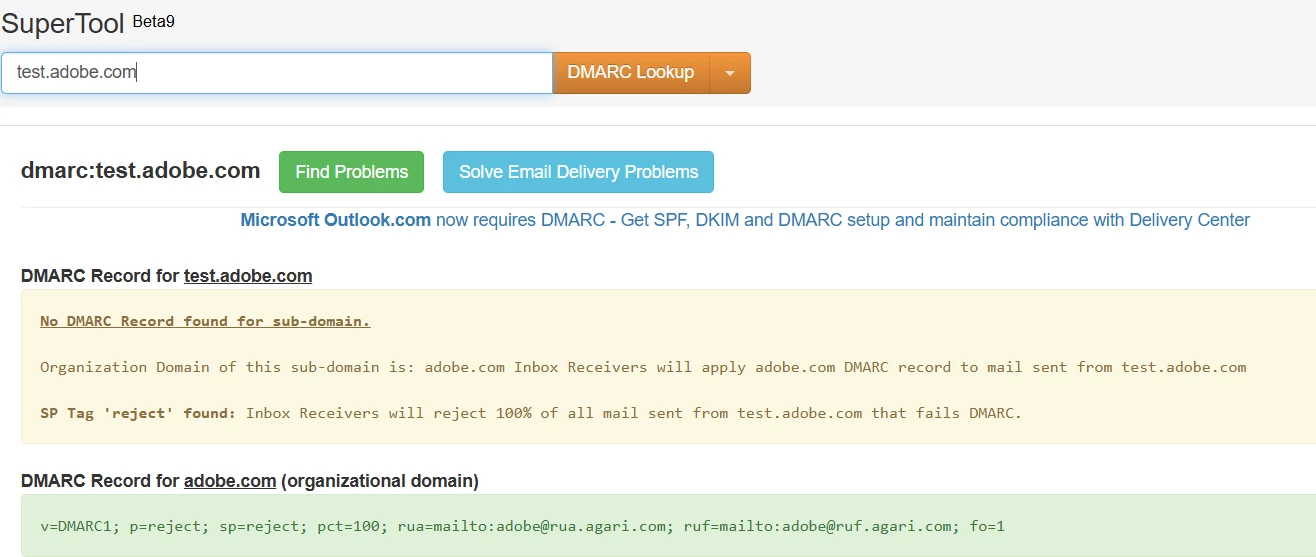The height and width of the screenshot is (557, 1316).
Task: Open Solve Email Delivery Problems
Action: 578,172
